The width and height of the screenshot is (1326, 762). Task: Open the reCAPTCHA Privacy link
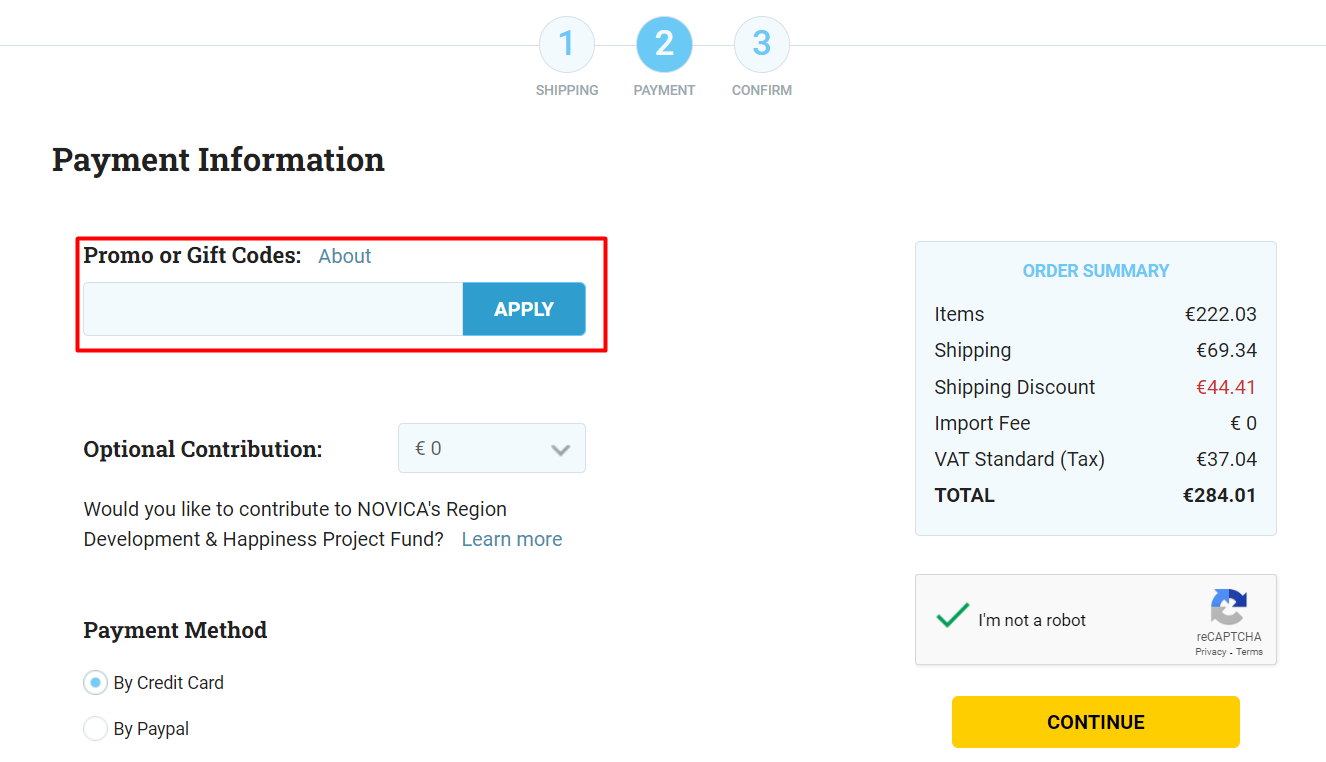pos(1210,652)
